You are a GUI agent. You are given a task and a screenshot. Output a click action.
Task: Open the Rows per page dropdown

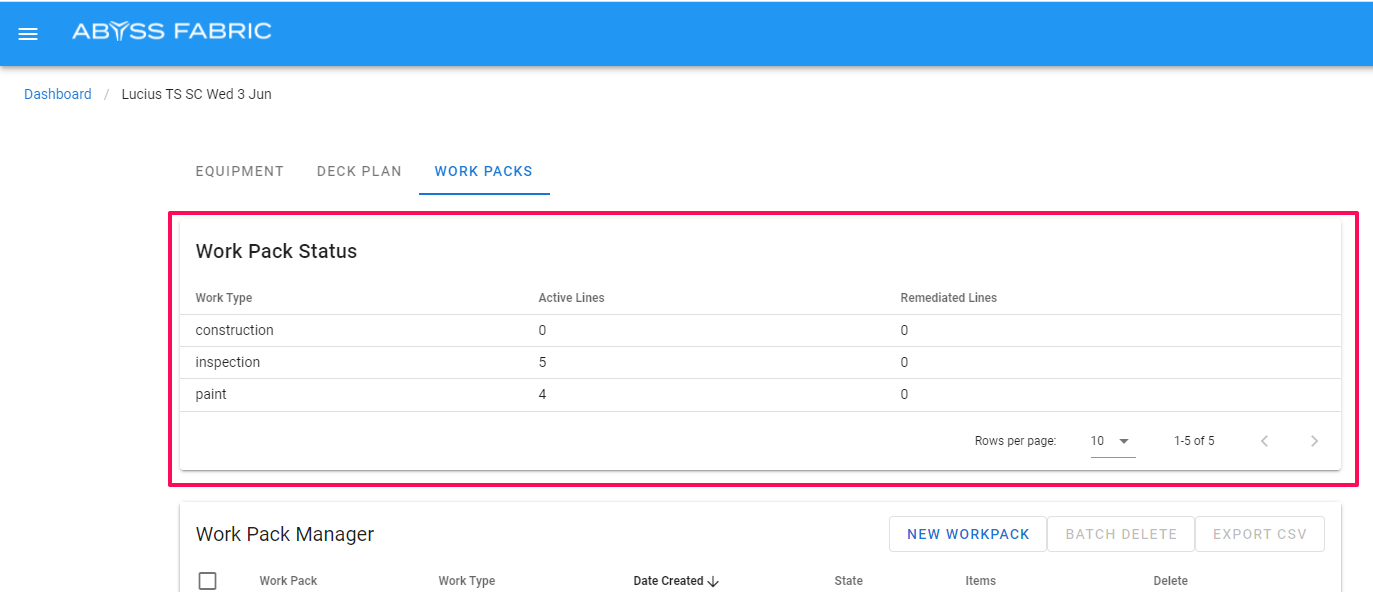click(x=1112, y=441)
